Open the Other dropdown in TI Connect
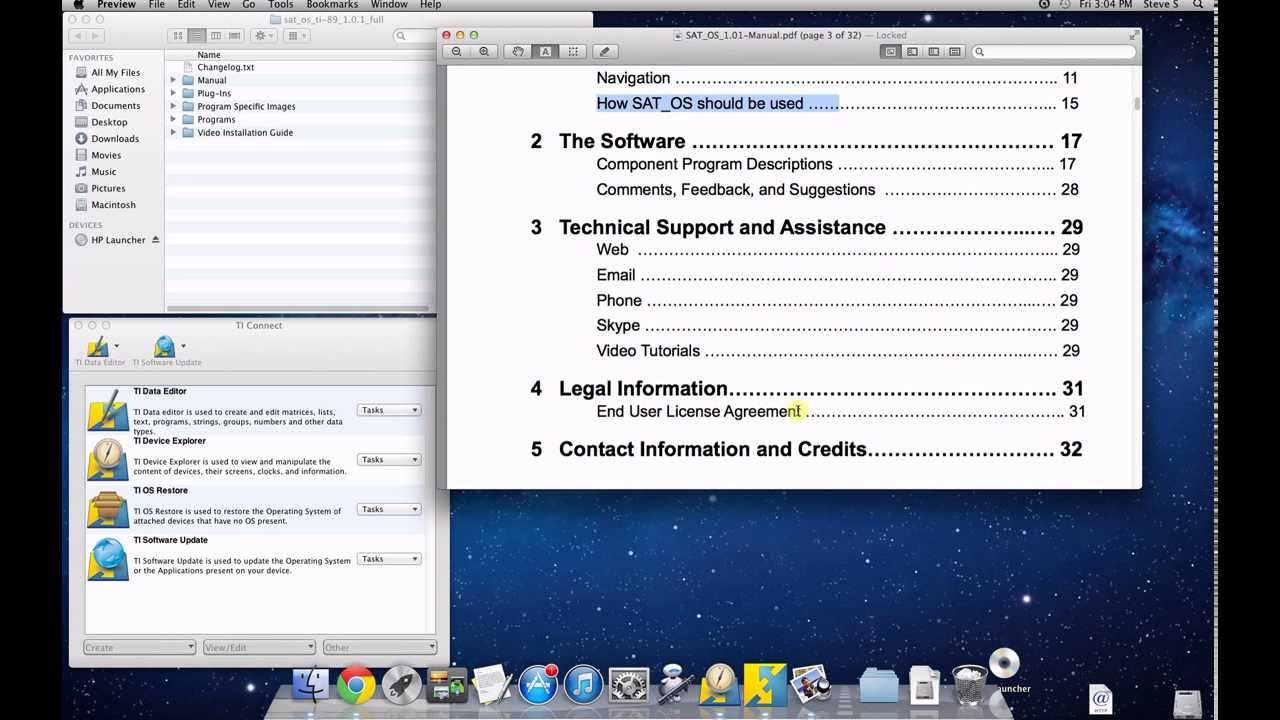Viewport: 1280px width, 720px height. click(x=379, y=647)
